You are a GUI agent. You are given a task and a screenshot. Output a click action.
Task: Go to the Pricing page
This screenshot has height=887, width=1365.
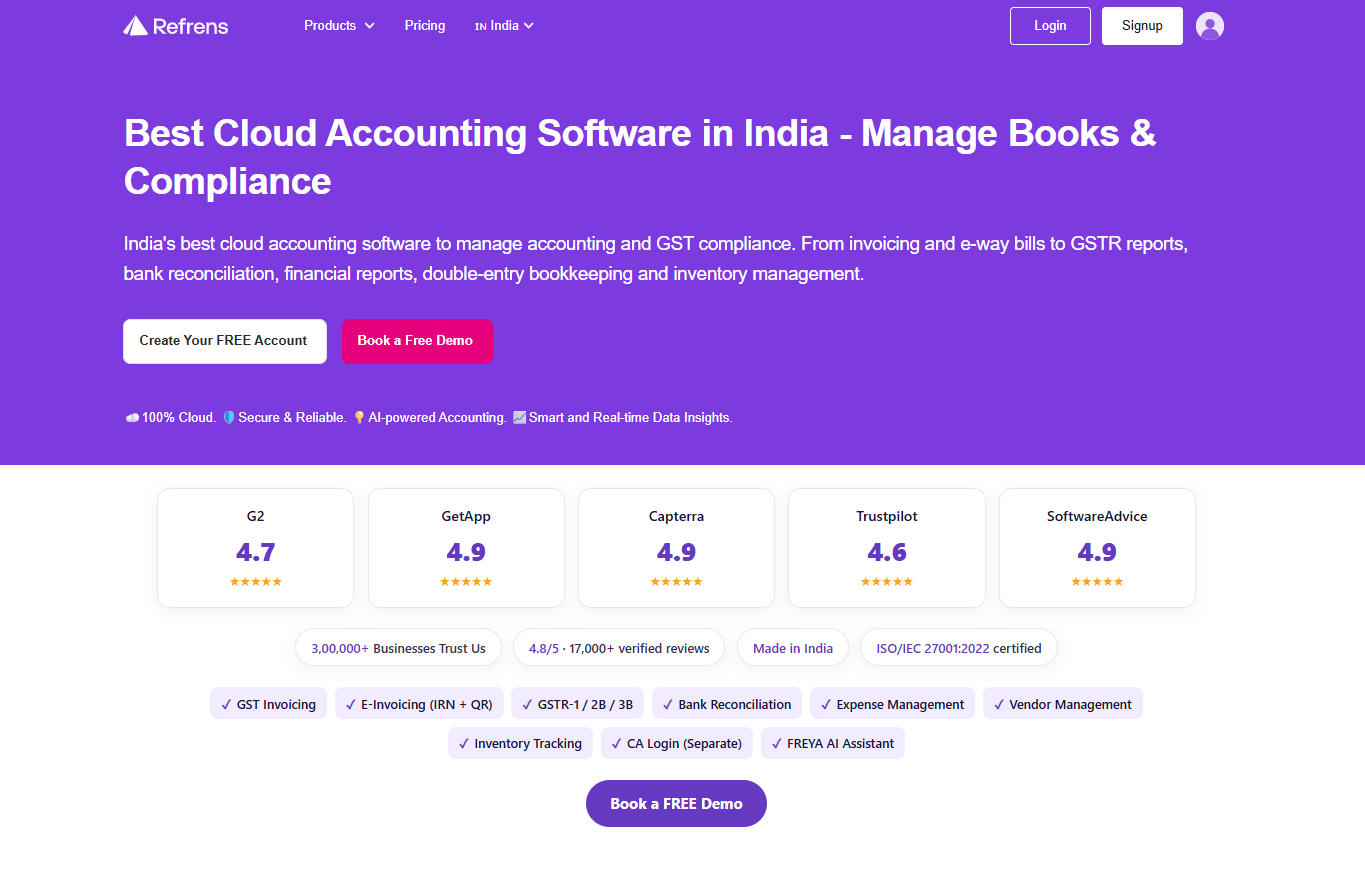click(425, 26)
